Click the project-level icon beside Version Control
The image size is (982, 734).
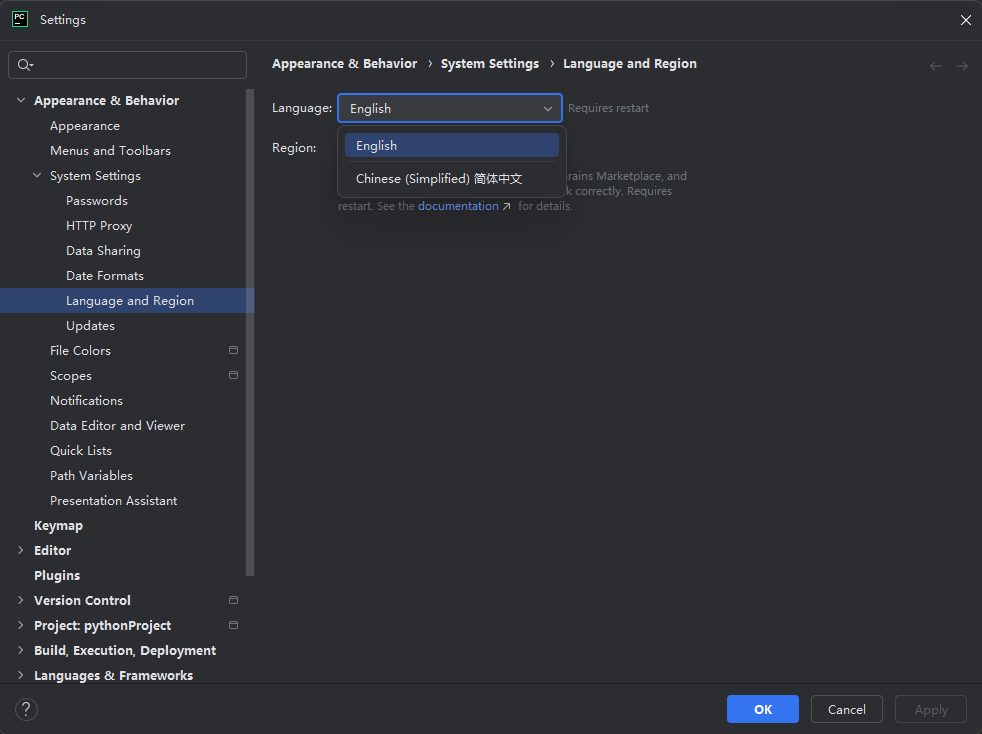234,600
